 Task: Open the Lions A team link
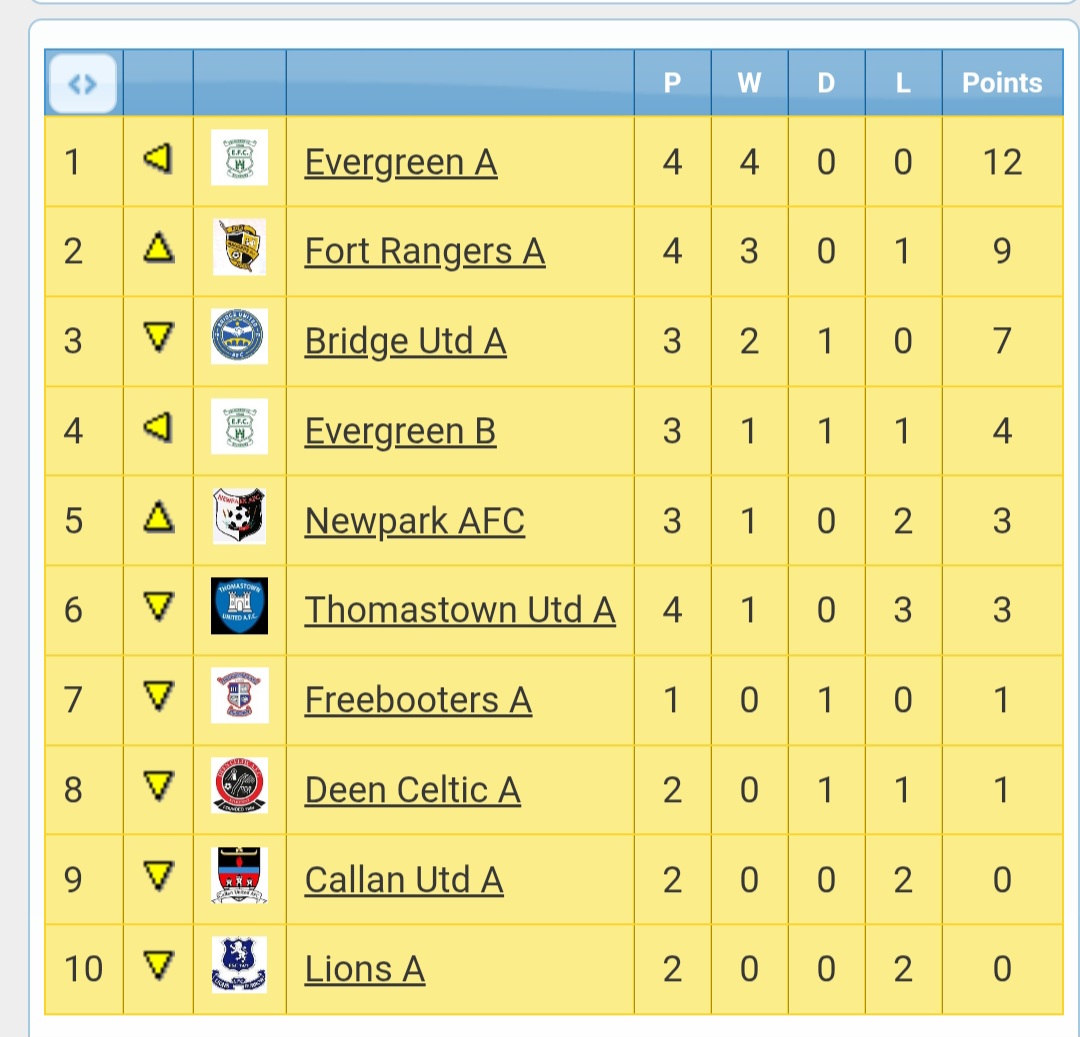tap(365, 970)
